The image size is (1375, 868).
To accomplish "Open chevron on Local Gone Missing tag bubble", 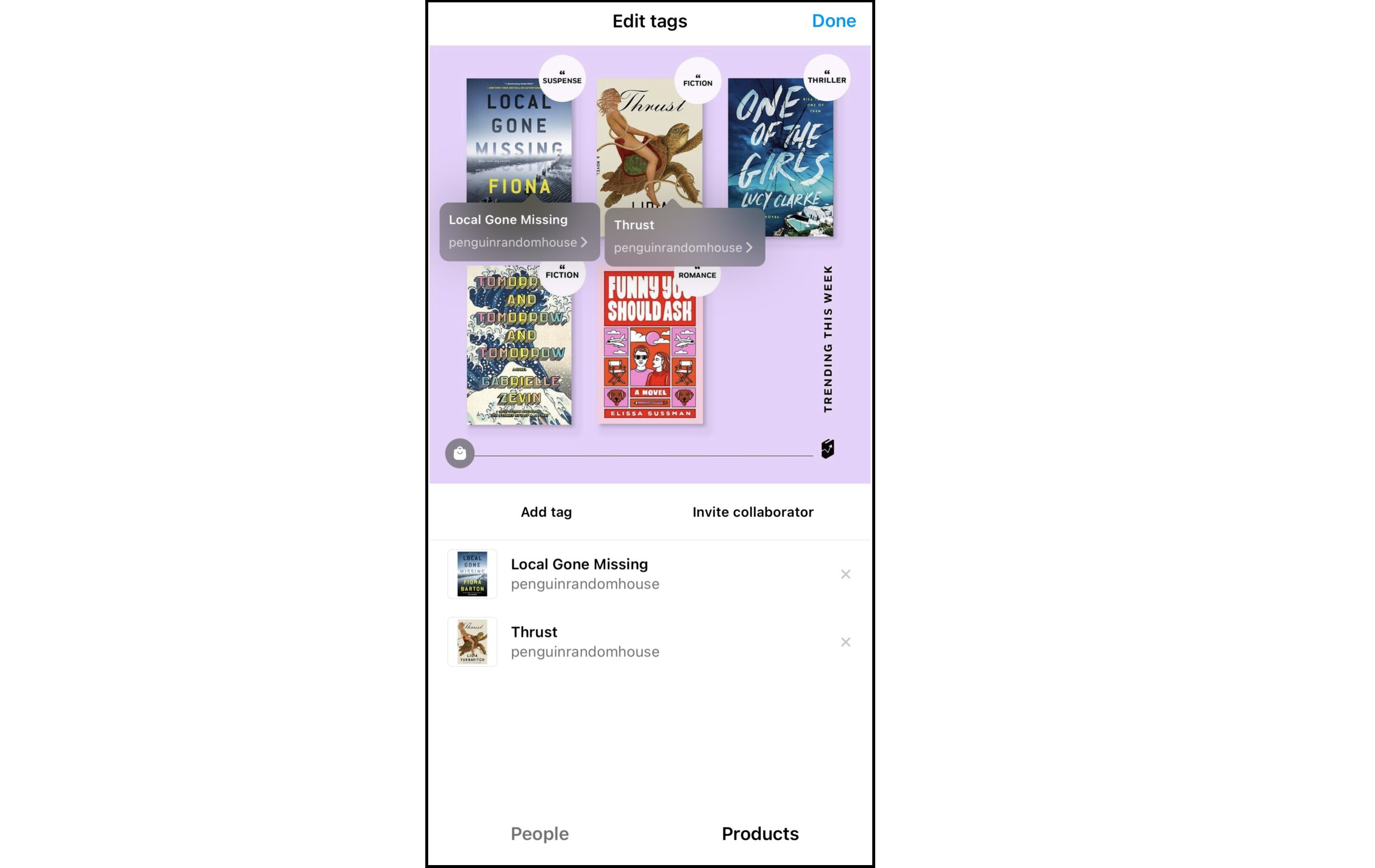I will [x=584, y=242].
